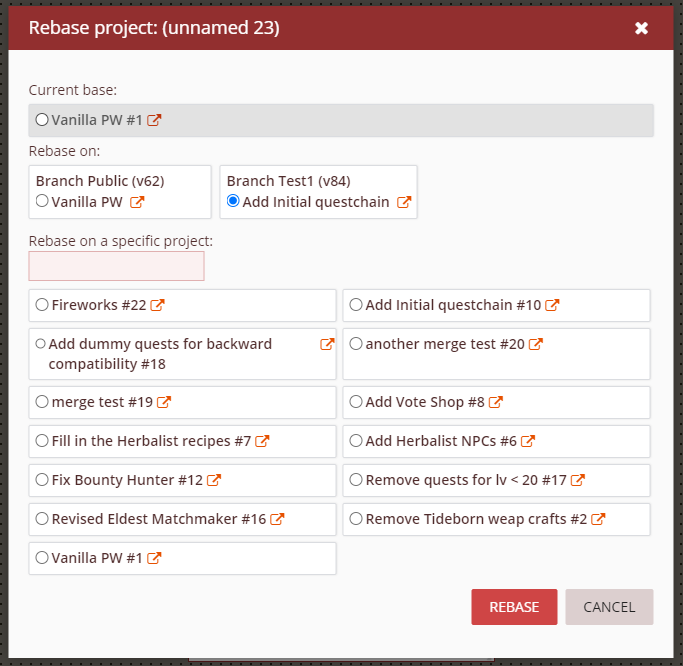Open external link for Add Herbalist NPCs #6

(x=528, y=441)
